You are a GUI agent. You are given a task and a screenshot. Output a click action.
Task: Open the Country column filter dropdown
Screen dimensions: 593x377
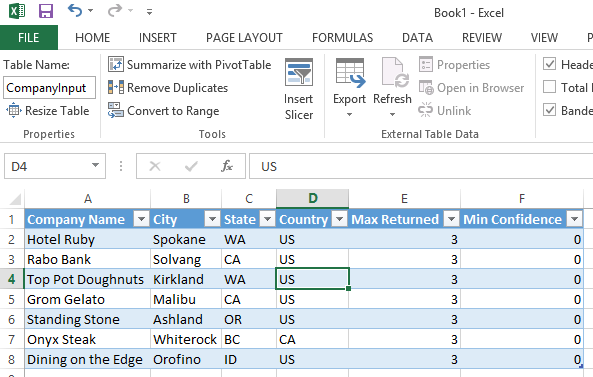340,219
